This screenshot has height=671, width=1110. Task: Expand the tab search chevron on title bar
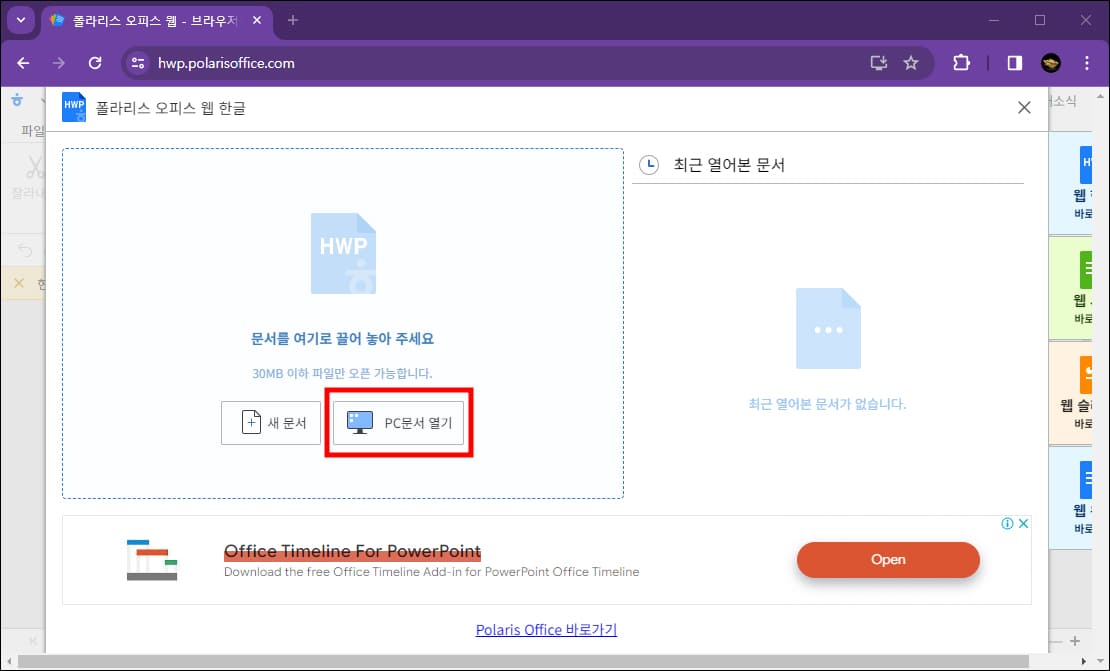click(x=20, y=20)
